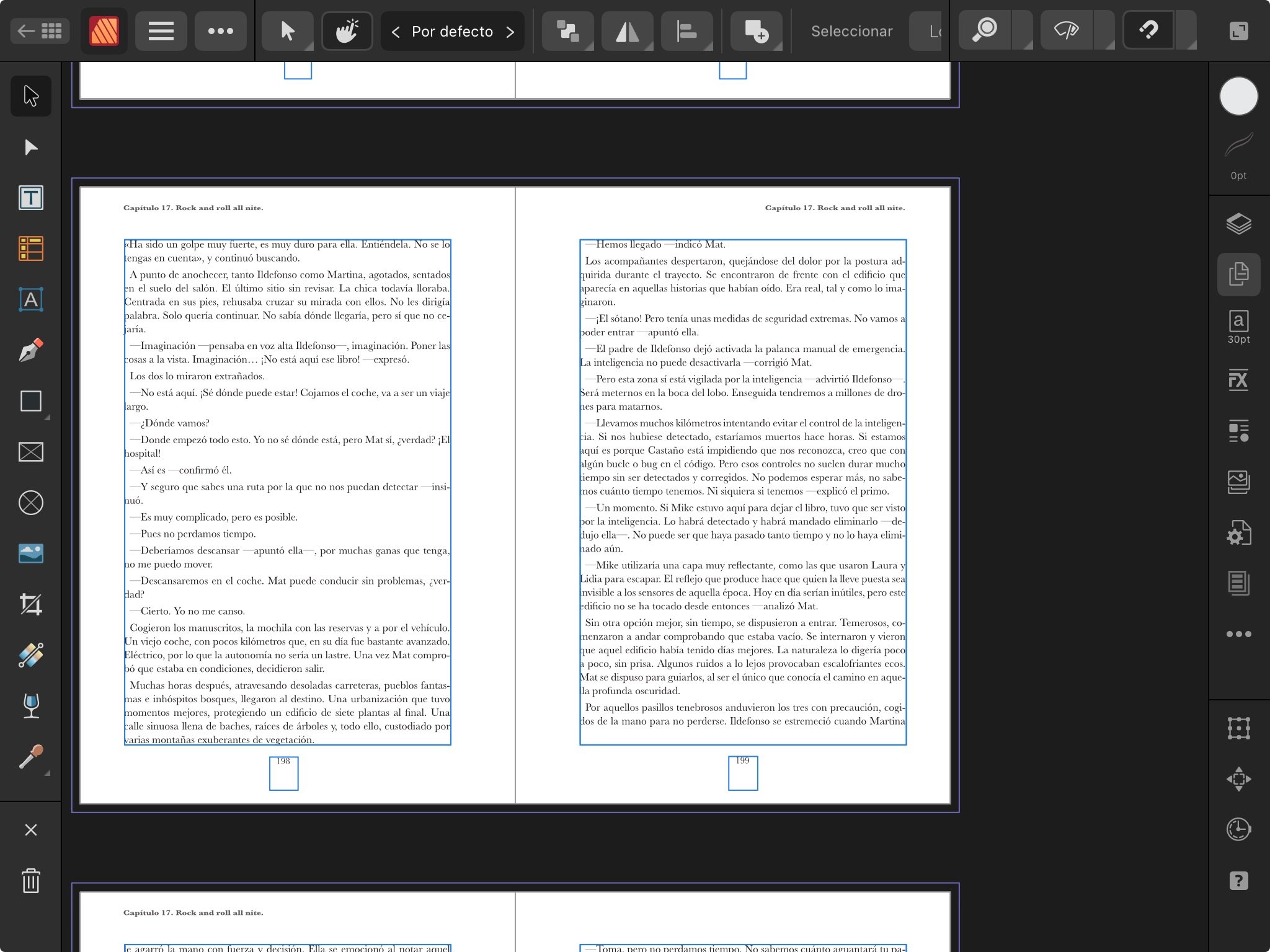Select the Frame Text tool
This screenshot has height=952, width=1270.
pos(31,198)
